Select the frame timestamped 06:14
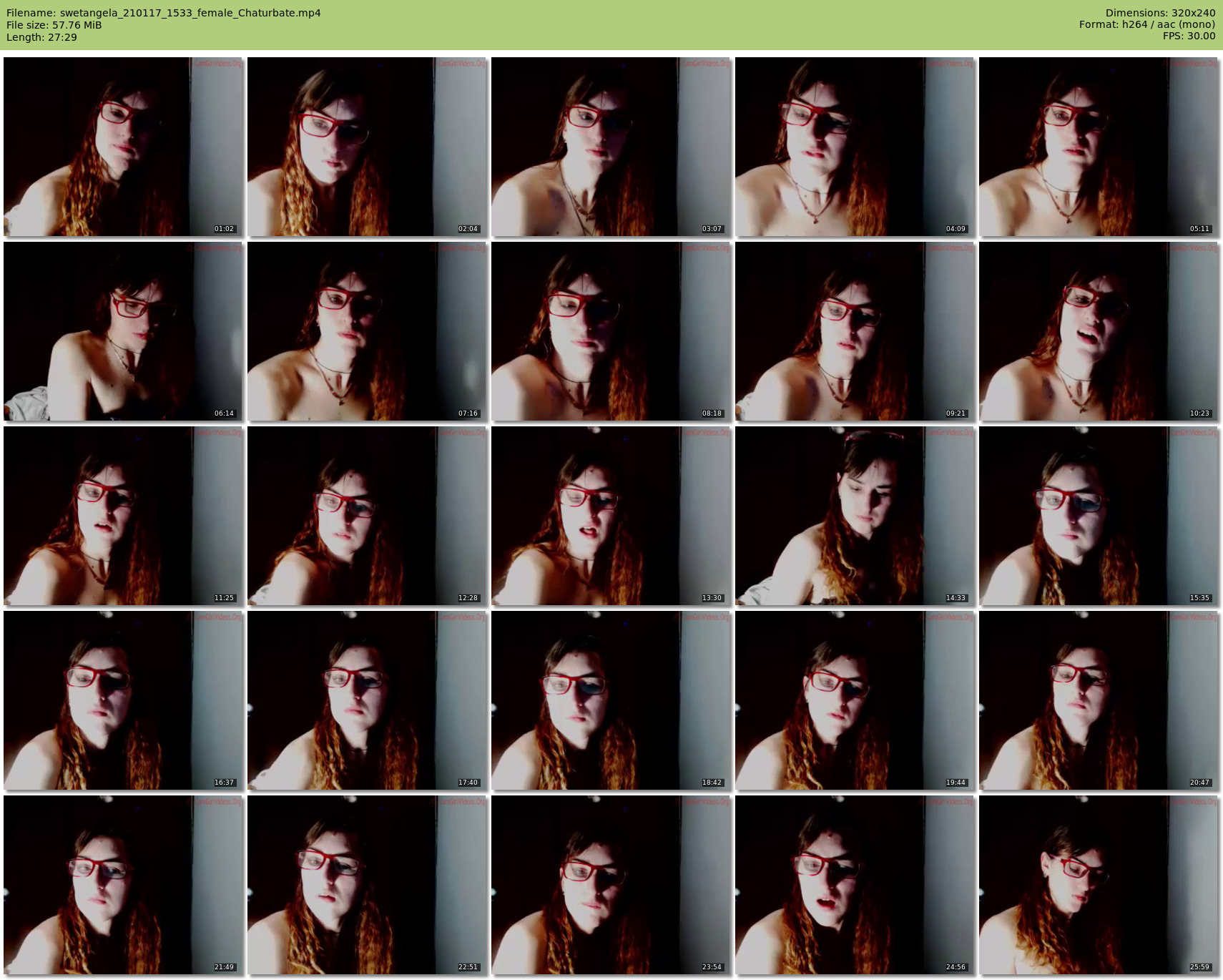Viewport: 1223px width, 980px height. coord(123,331)
